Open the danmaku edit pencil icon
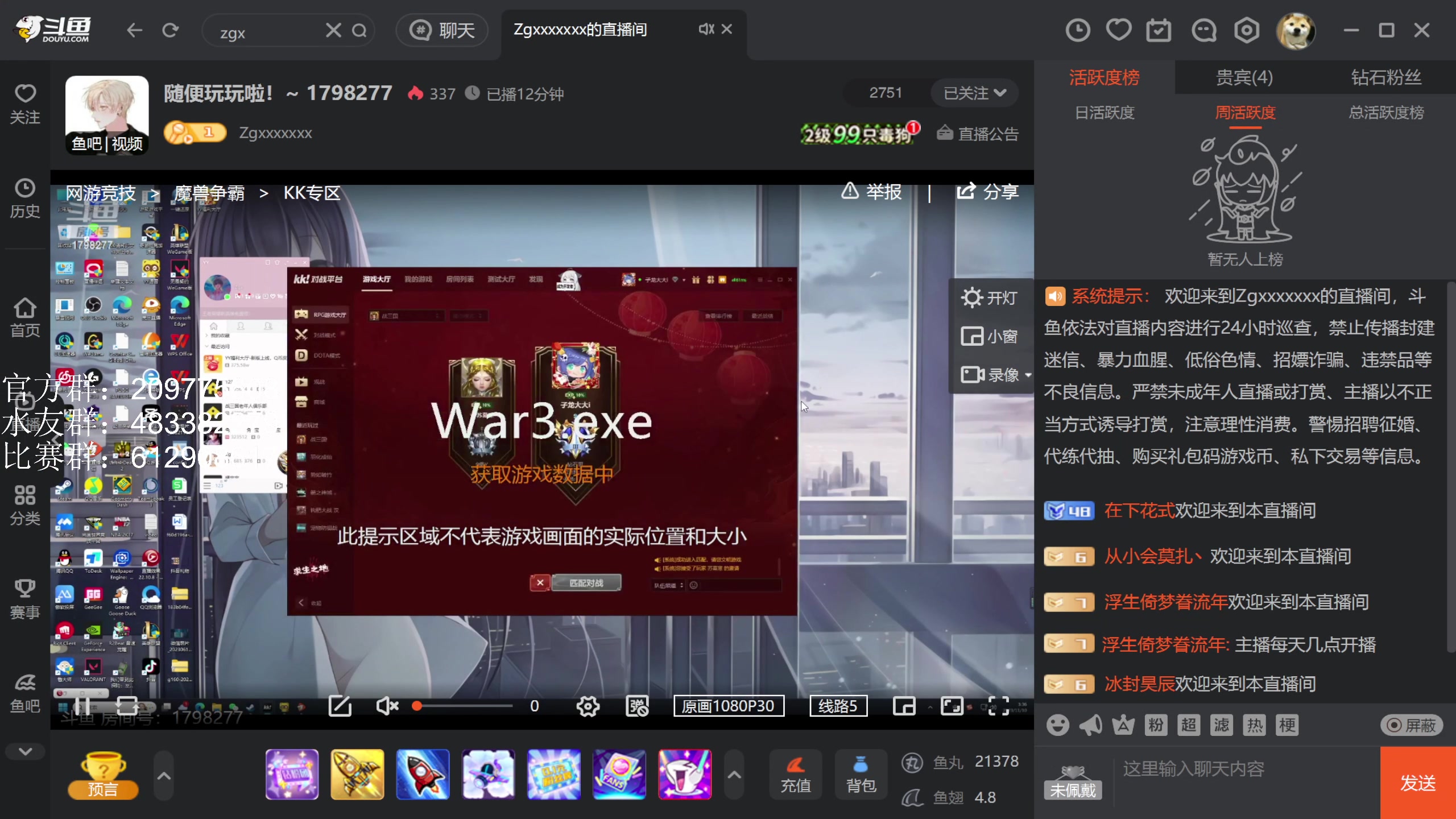Image resolution: width=1456 pixels, height=819 pixels. point(340,706)
